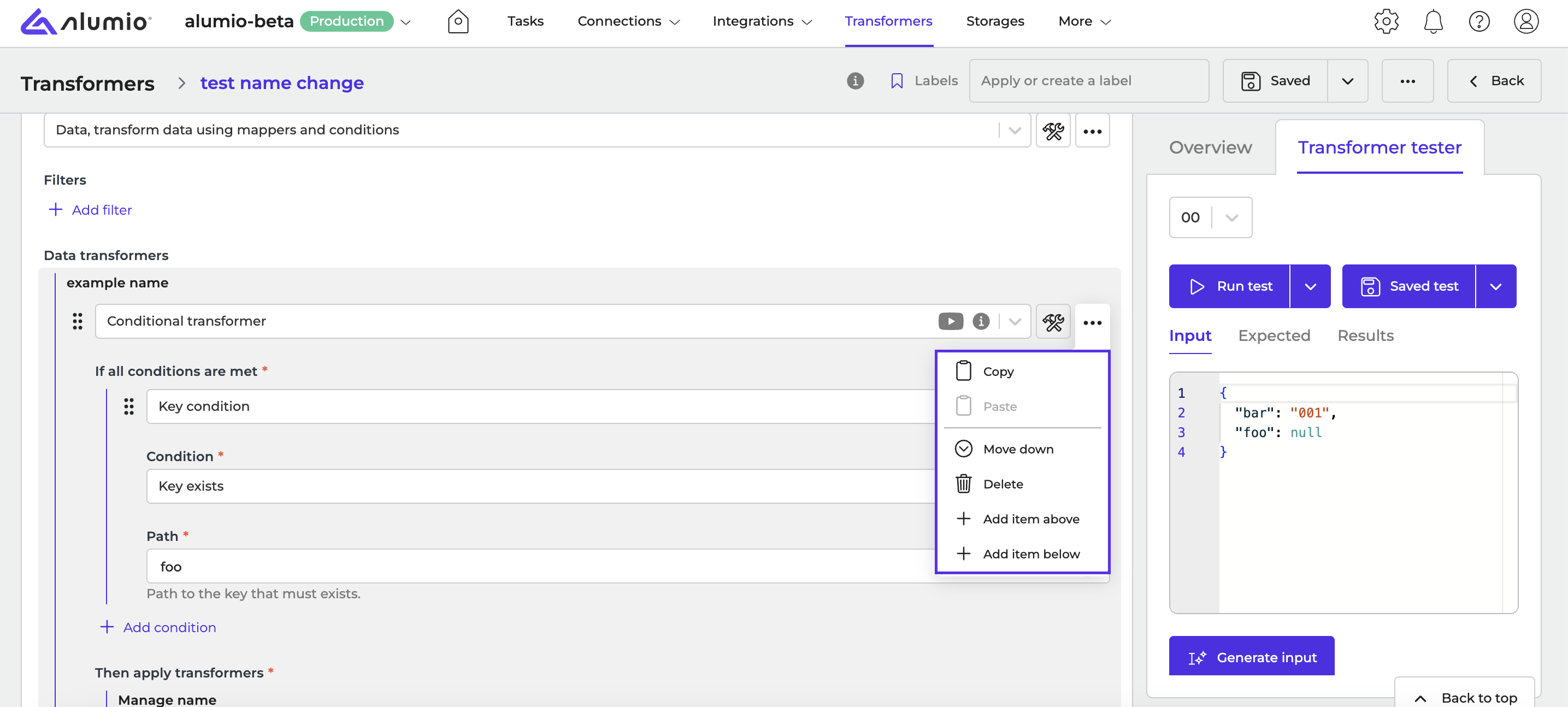Expand the Connections menu

coord(628,21)
